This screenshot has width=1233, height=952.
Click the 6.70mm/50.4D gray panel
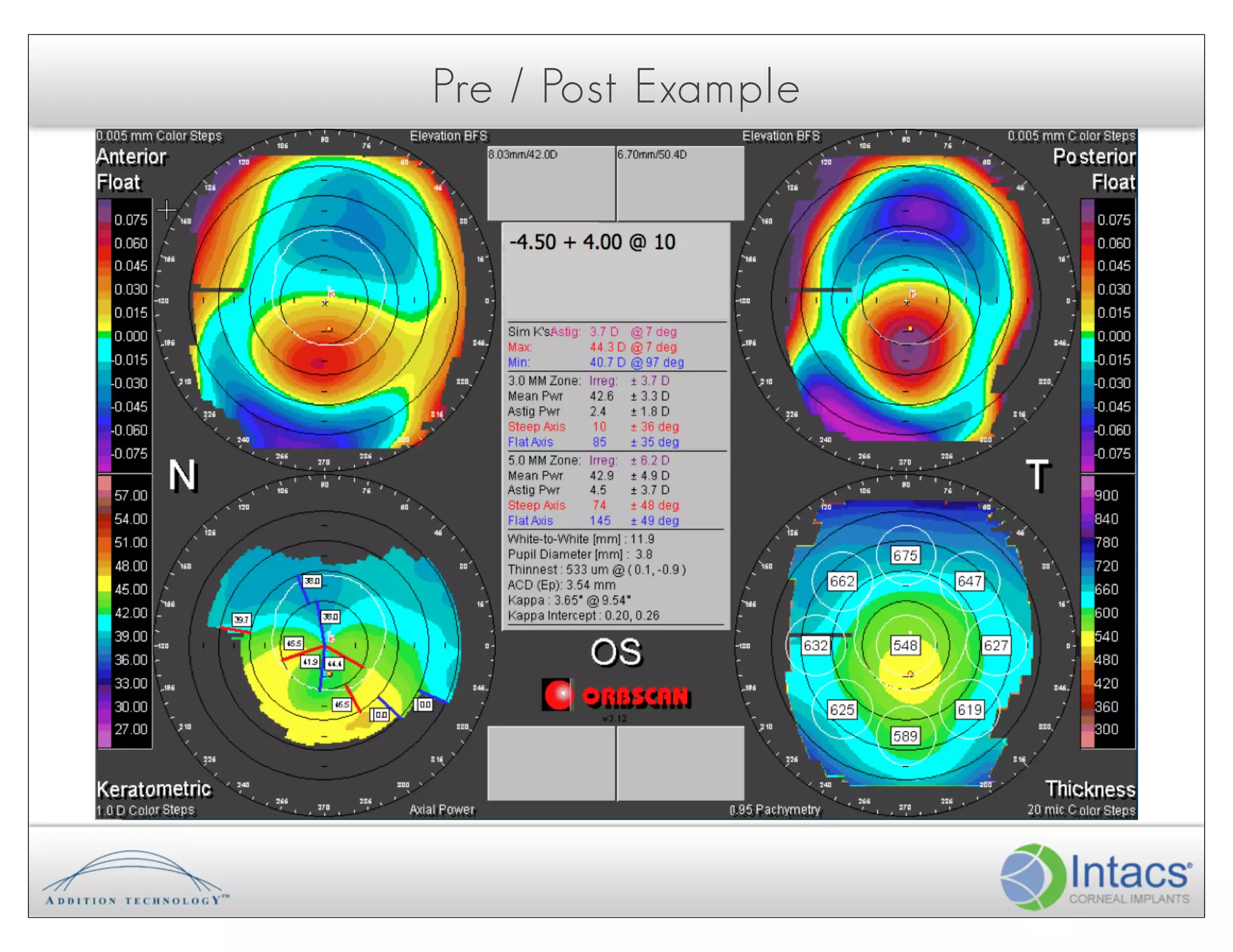point(680,183)
